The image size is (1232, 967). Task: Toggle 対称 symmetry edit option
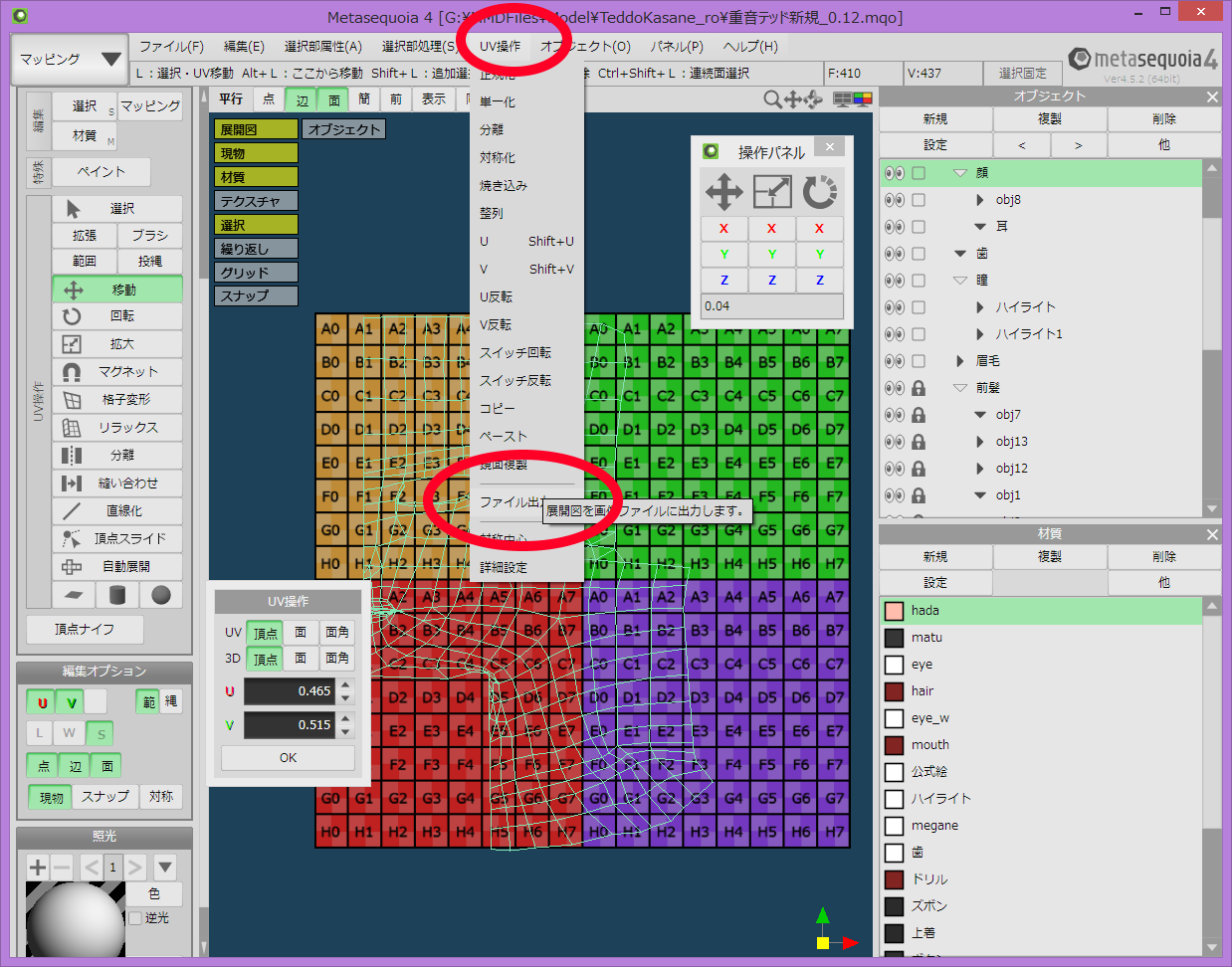point(161,797)
